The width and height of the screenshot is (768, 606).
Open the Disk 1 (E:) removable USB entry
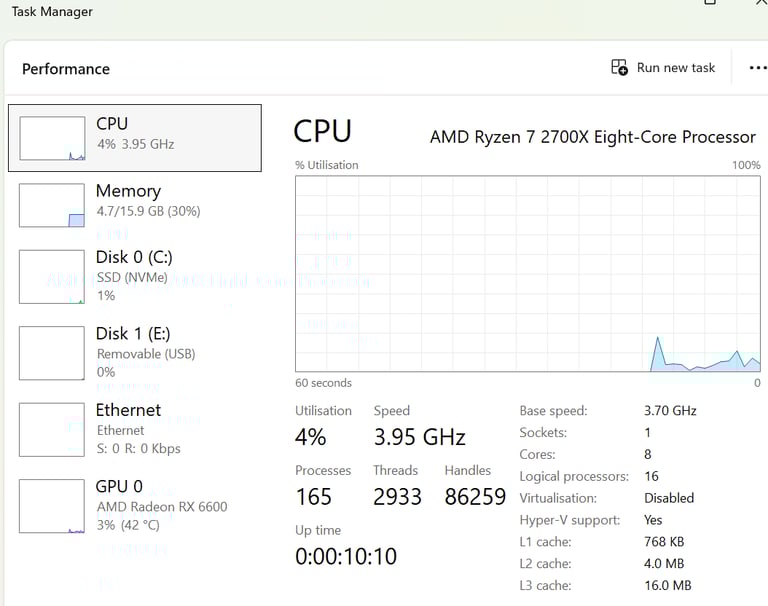click(x=135, y=353)
